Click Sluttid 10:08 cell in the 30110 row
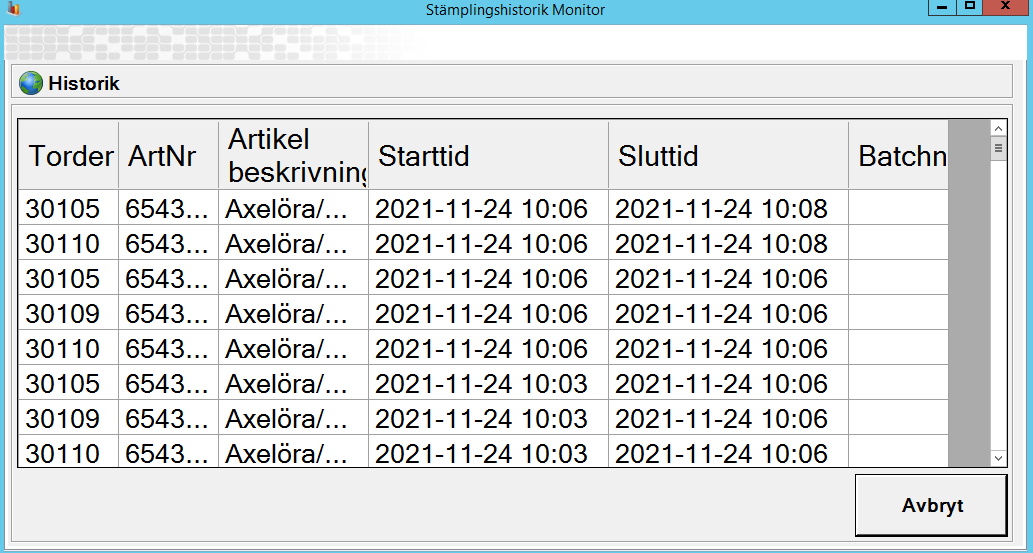Screen dimensions: 1033x553 point(721,244)
